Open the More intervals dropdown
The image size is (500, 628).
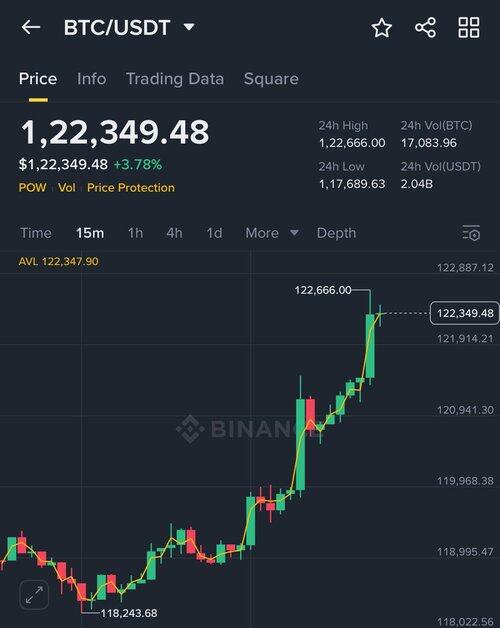(x=272, y=233)
